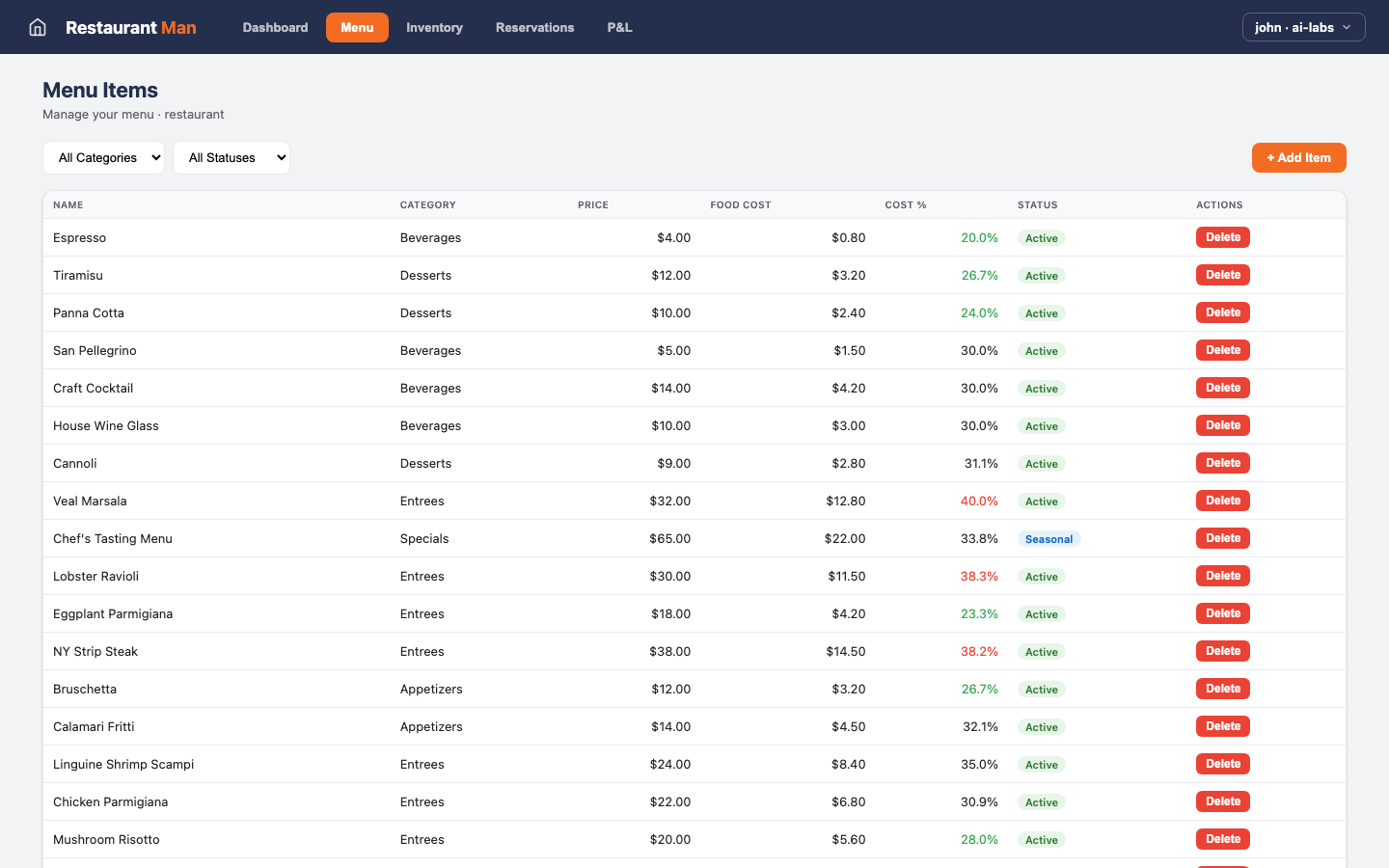Viewport: 1389px width, 868px height.
Task: Select the Lobster Ravioli row name
Action: coord(95,576)
